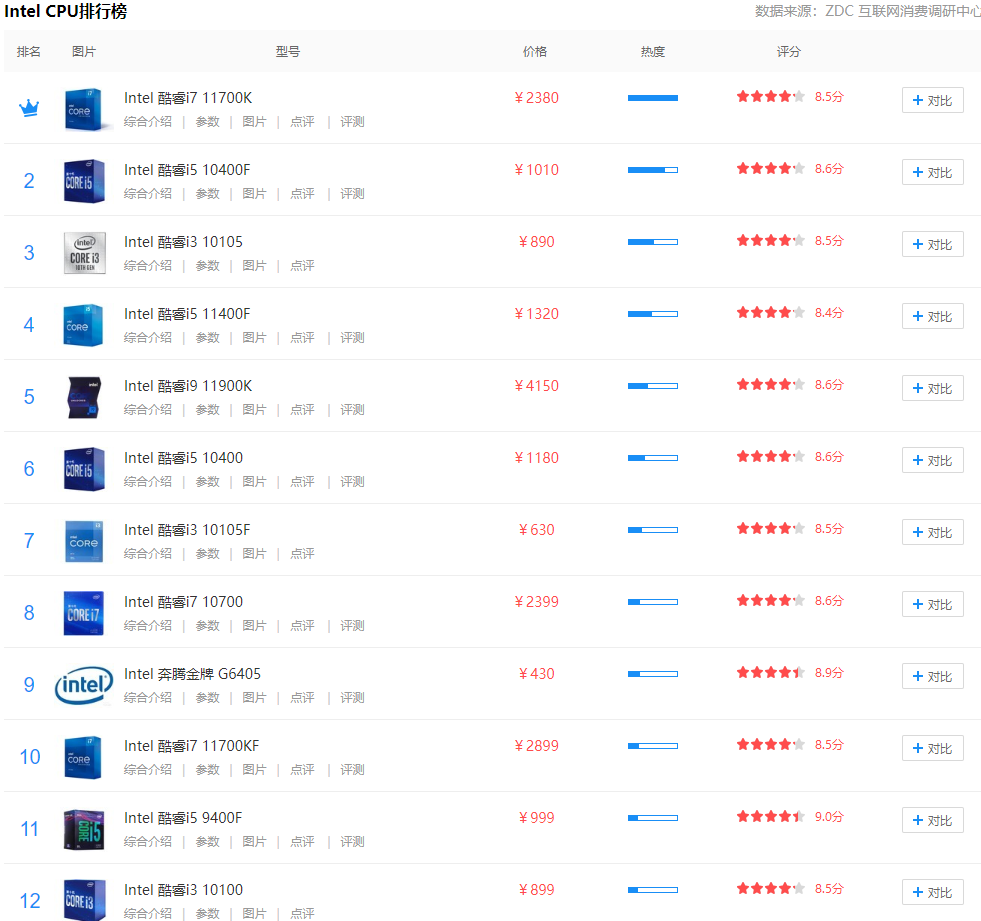
Task: Open 综合介绍 link under 酷睿i5 10400
Action: [x=148, y=482]
